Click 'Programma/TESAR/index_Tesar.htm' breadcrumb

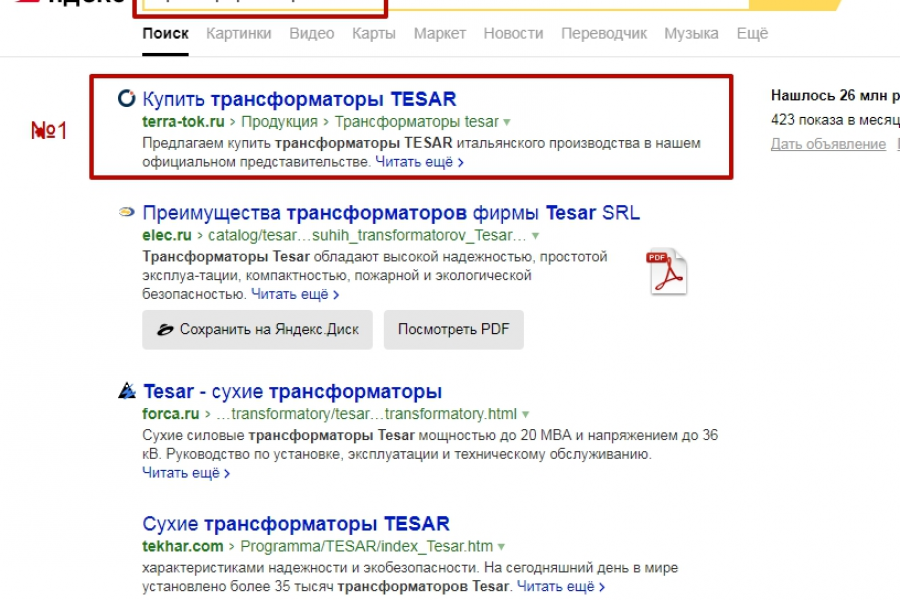tap(366, 546)
